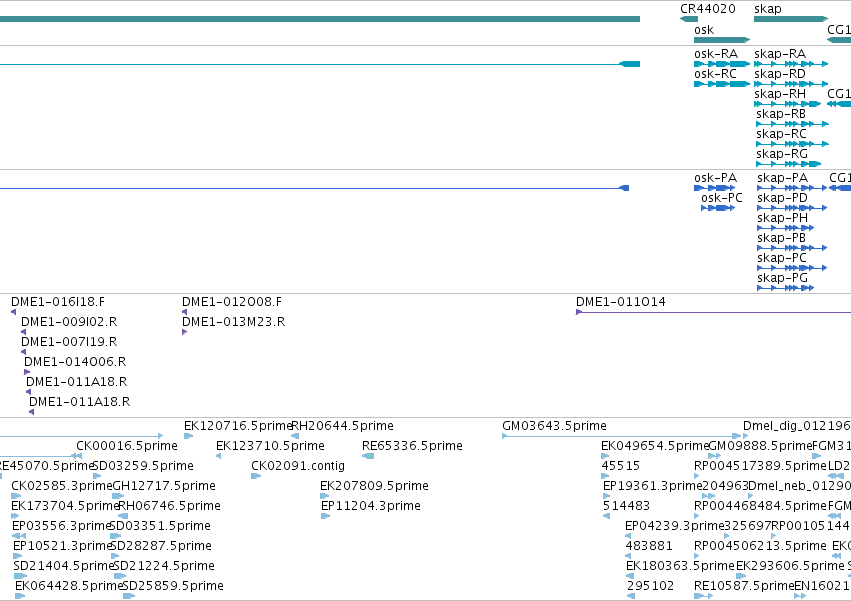Viewport: 851px width, 601px height.
Task: Click DME1-016I18.F clone end label
Action: pos(58,302)
